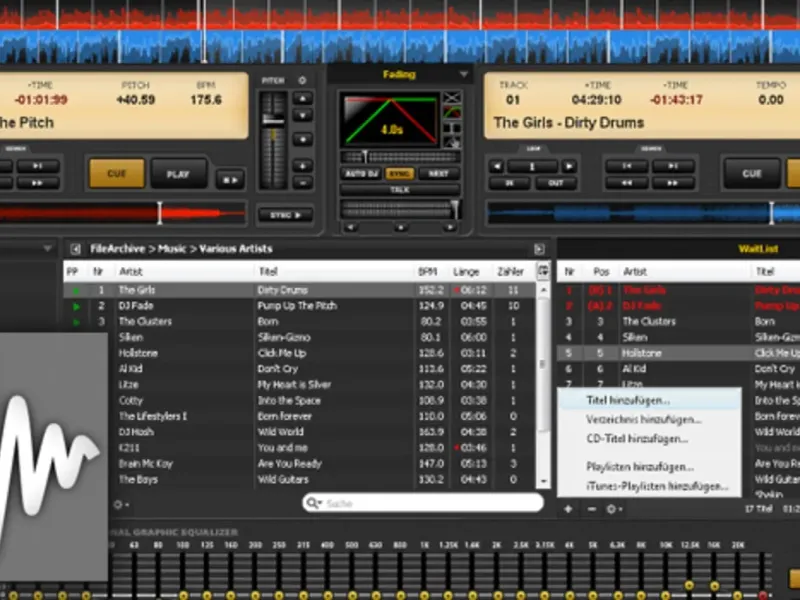Select the two-squares cut fade icon
This screenshot has height=600, width=800.
[452, 128]
